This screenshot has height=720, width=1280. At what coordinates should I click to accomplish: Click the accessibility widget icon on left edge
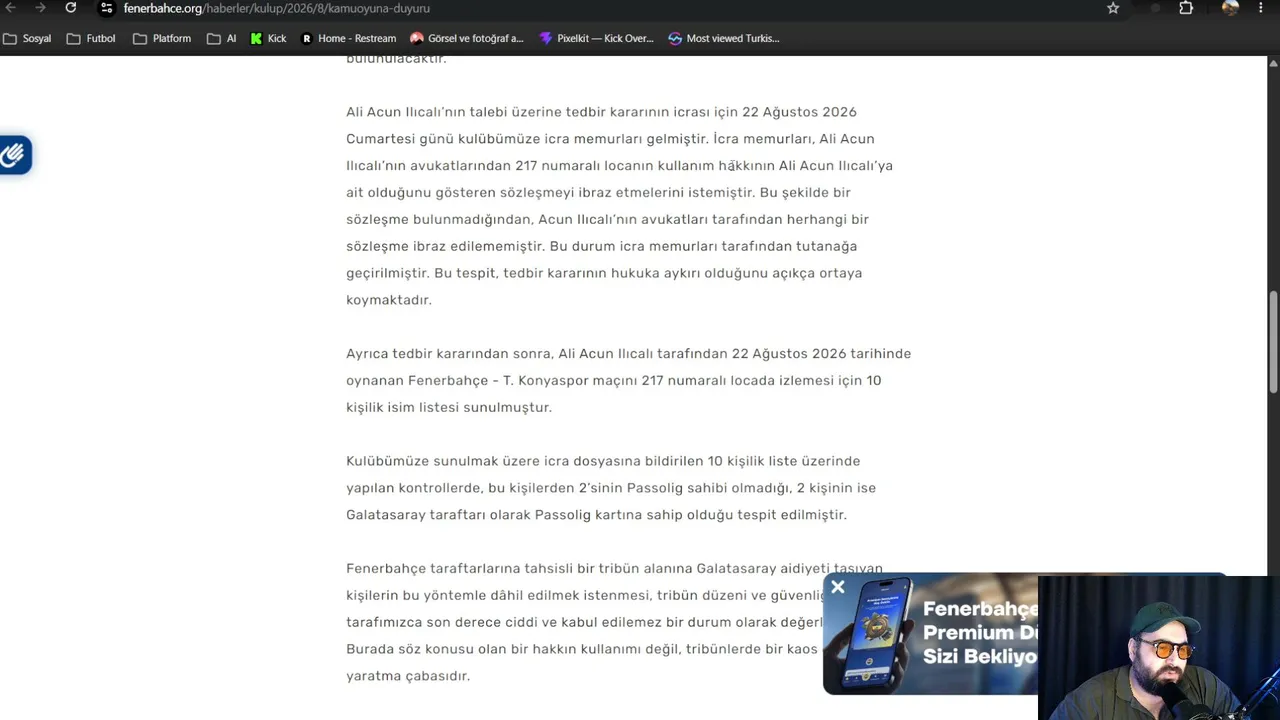(x=14, y=155)
